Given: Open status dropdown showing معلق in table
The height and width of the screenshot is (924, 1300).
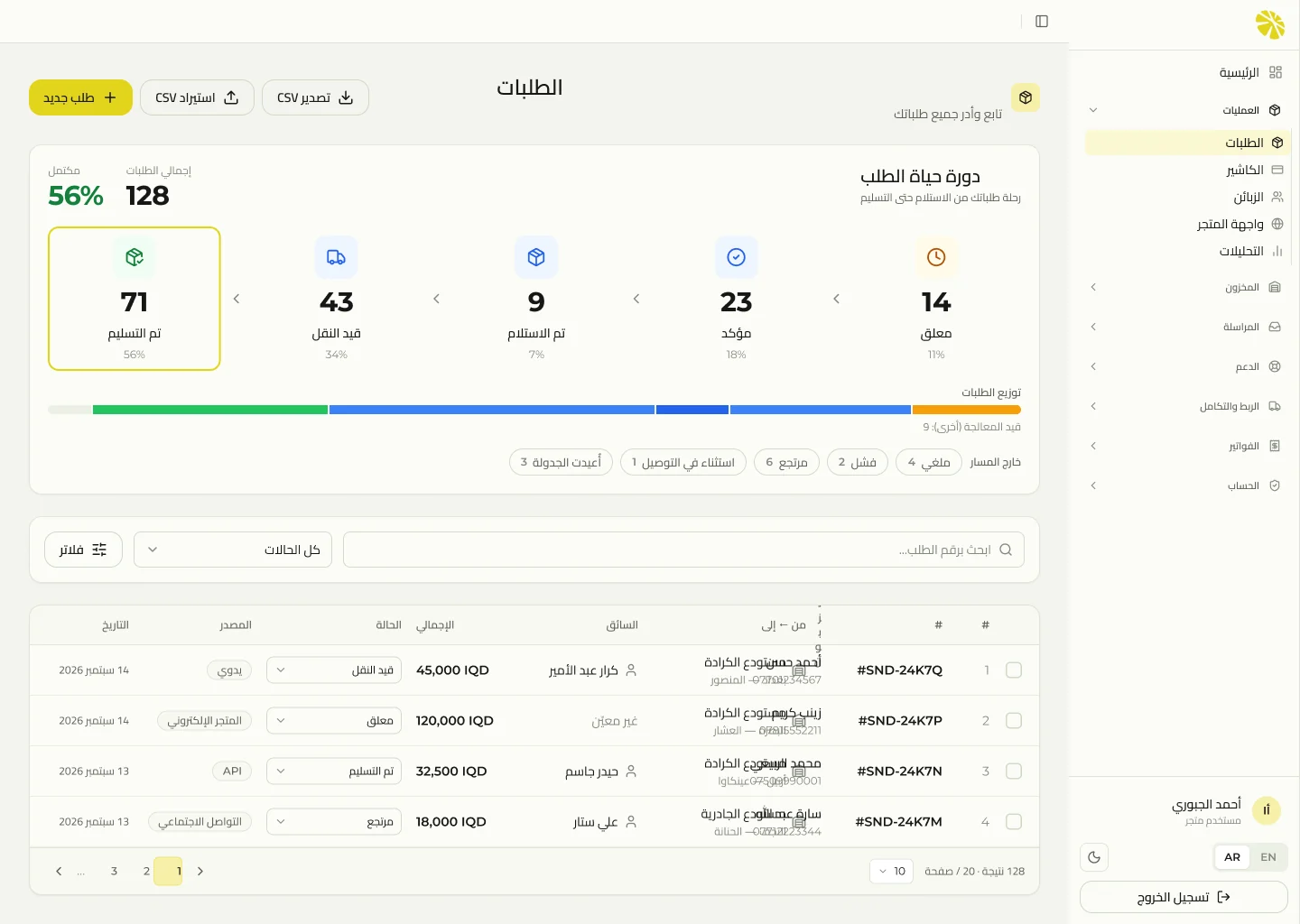Looking at the screenshot, I should (334, 721).
